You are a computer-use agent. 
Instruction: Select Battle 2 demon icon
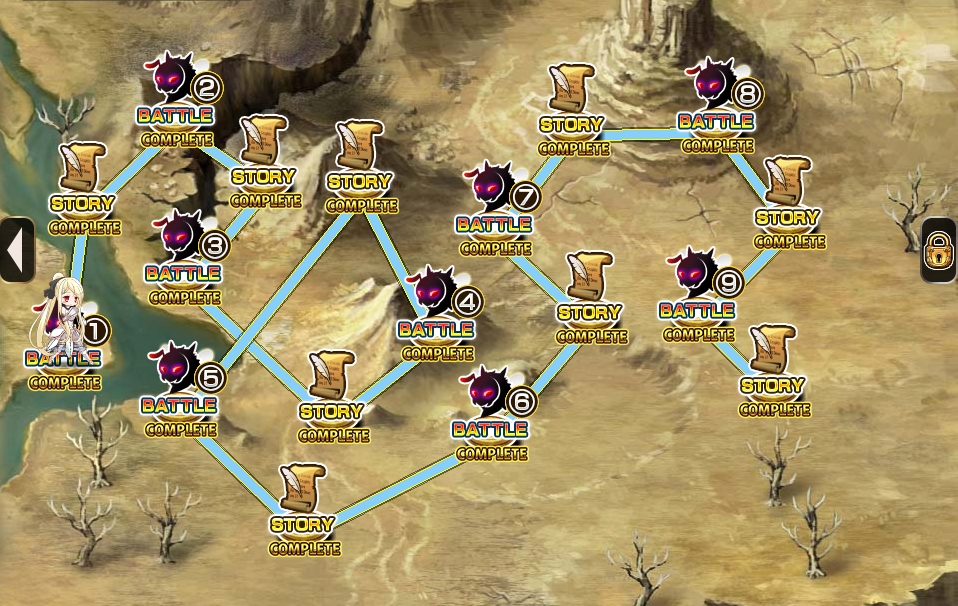pos(173,77)
